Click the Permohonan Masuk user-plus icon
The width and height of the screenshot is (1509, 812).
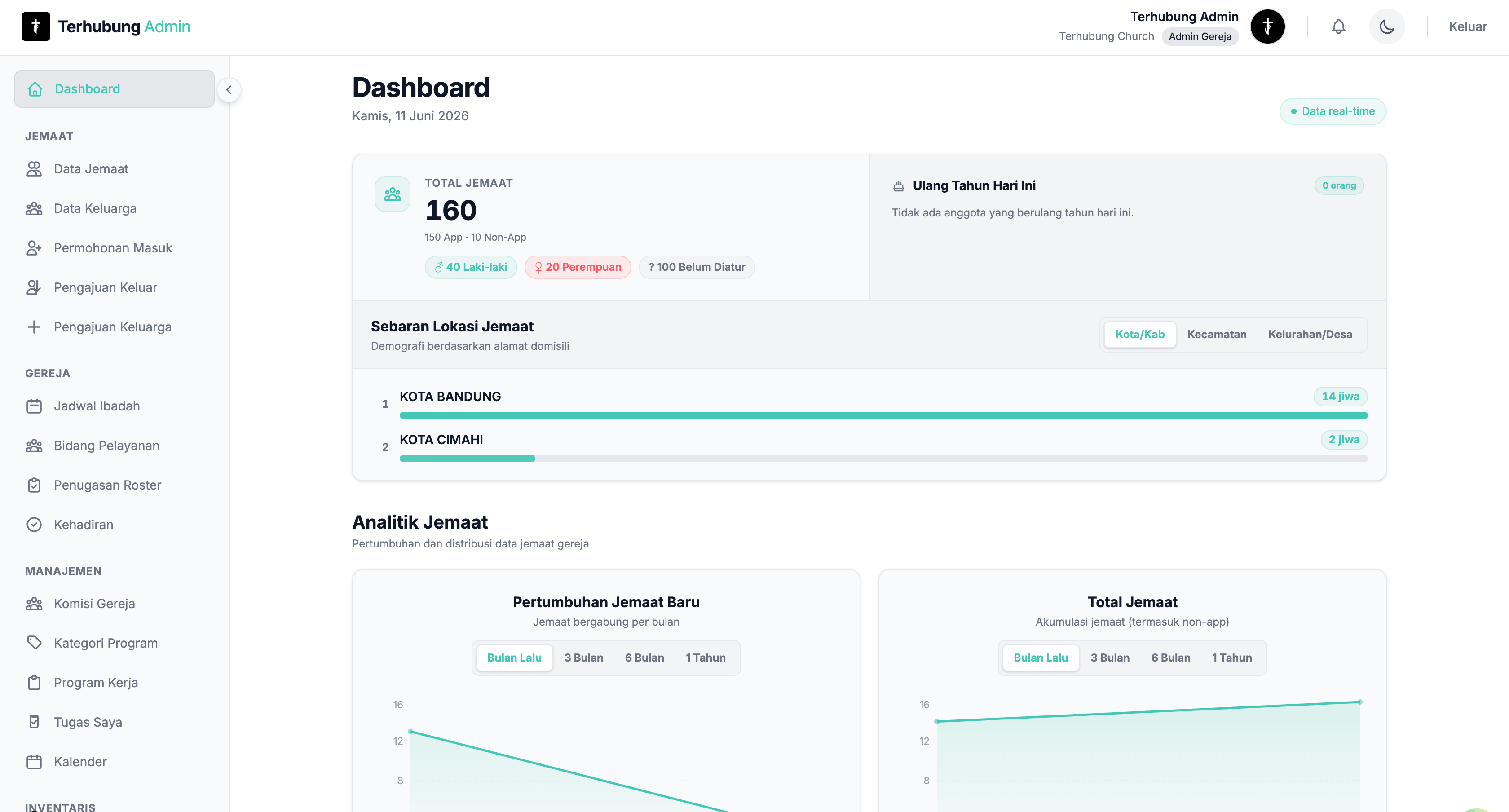(34, 248)
